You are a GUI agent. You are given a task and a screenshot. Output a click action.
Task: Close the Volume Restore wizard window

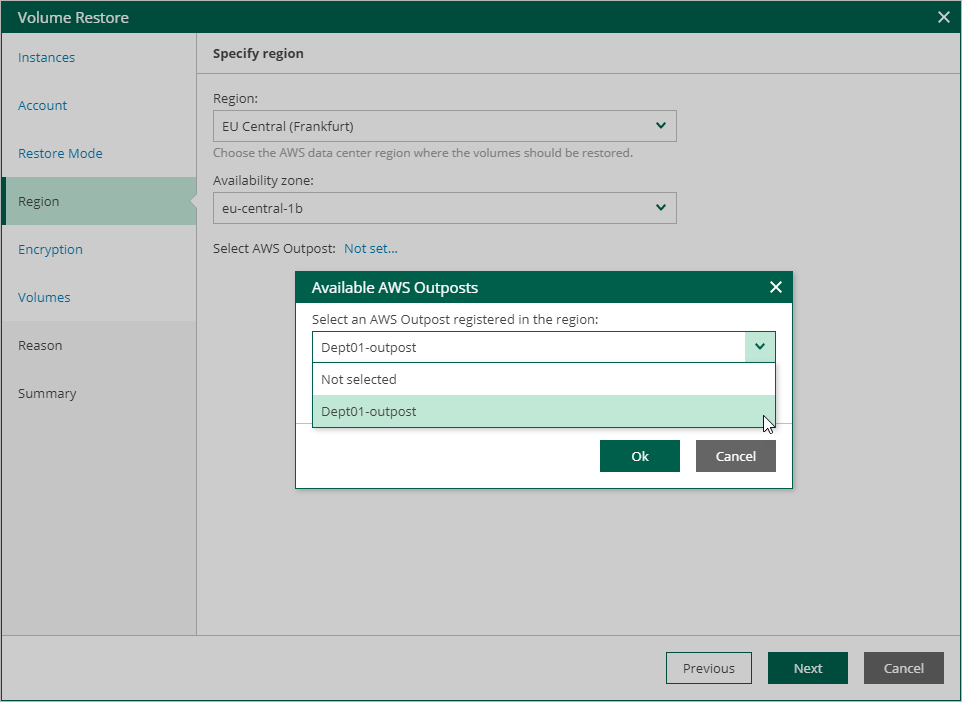coord(944,17)
